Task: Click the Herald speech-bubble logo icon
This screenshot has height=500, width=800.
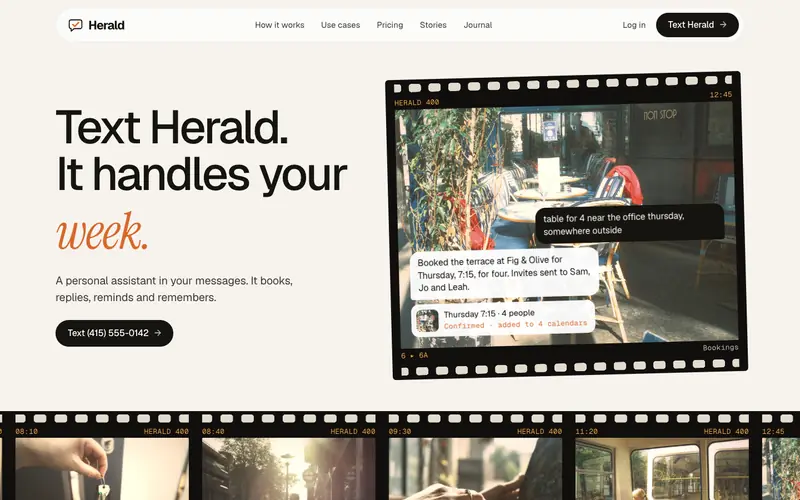Action: tap(76, 25)
